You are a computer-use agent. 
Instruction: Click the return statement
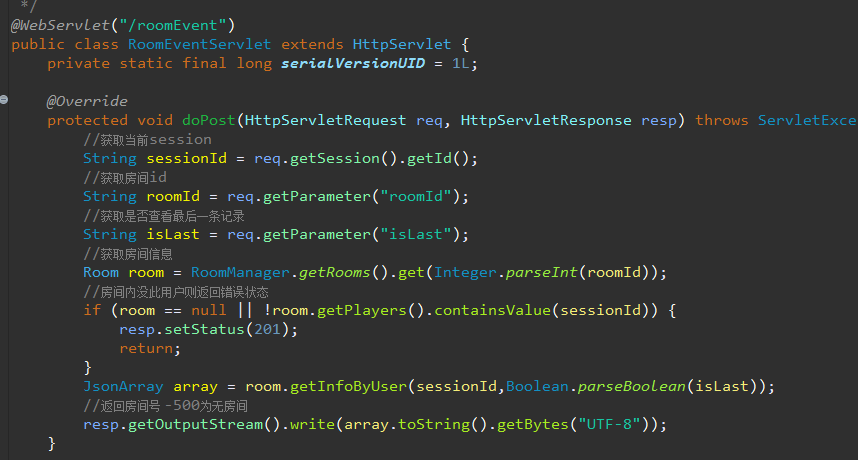coord(150,348)
